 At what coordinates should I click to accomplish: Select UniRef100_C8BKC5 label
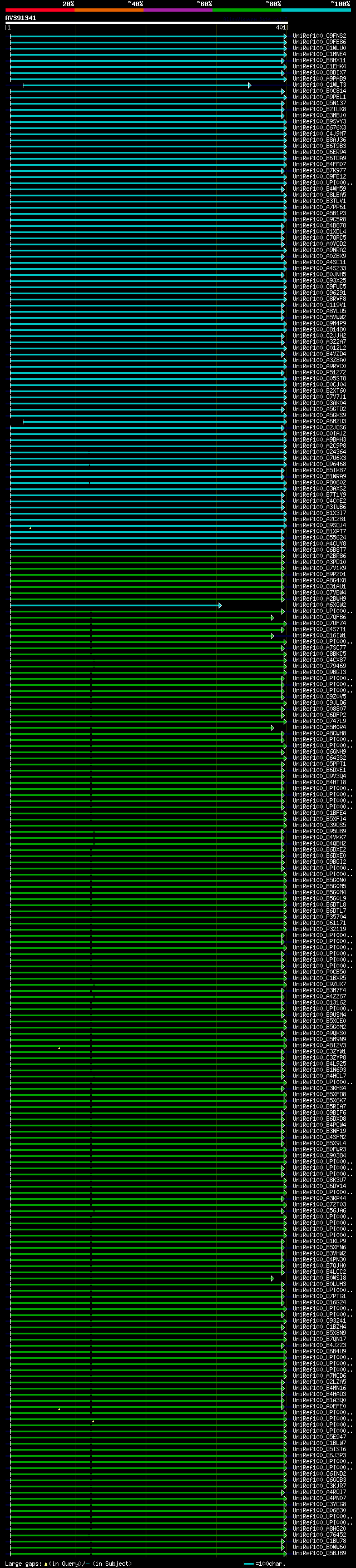(319, 654)
